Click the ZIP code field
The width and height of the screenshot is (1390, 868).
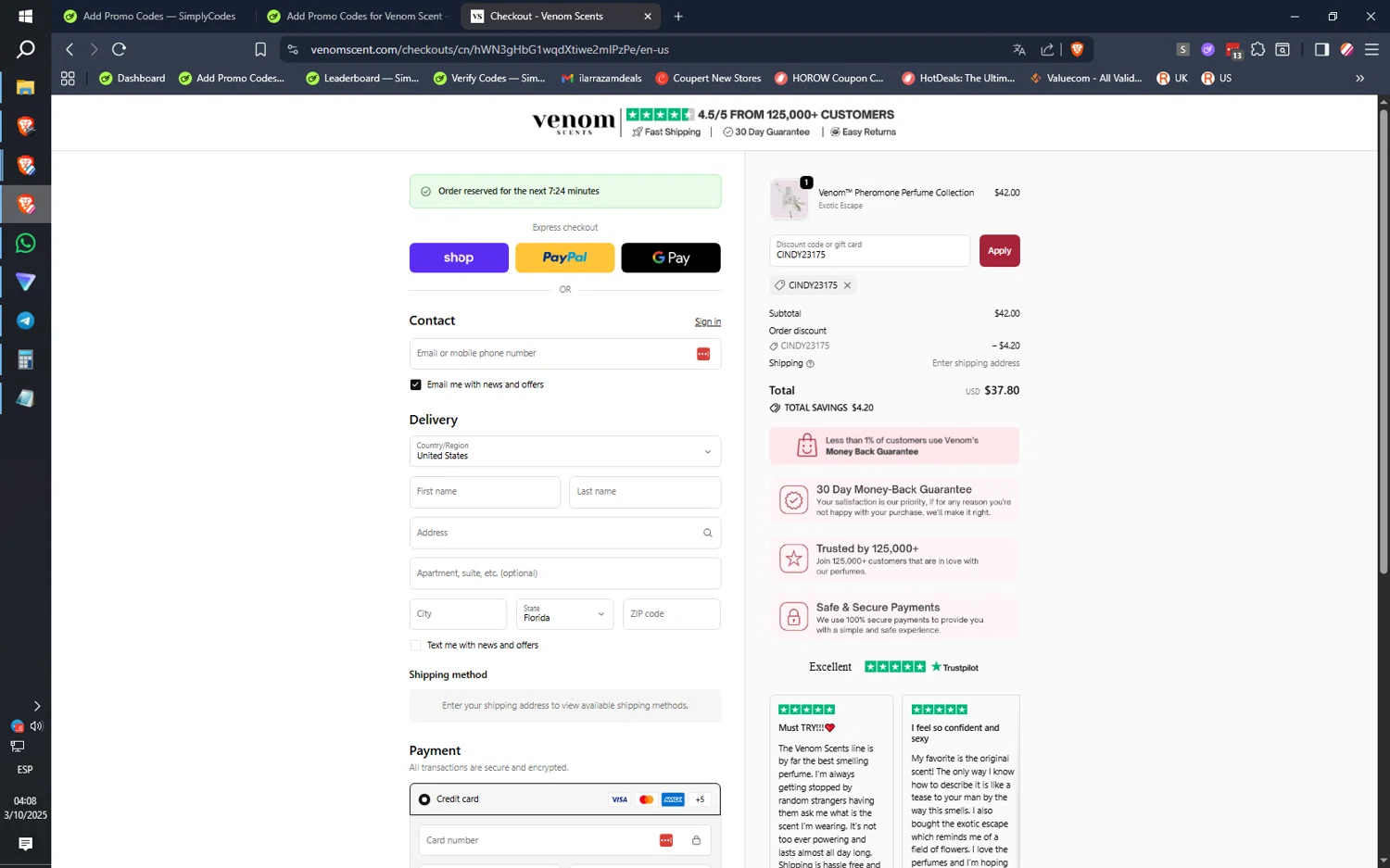click(671, 614)
